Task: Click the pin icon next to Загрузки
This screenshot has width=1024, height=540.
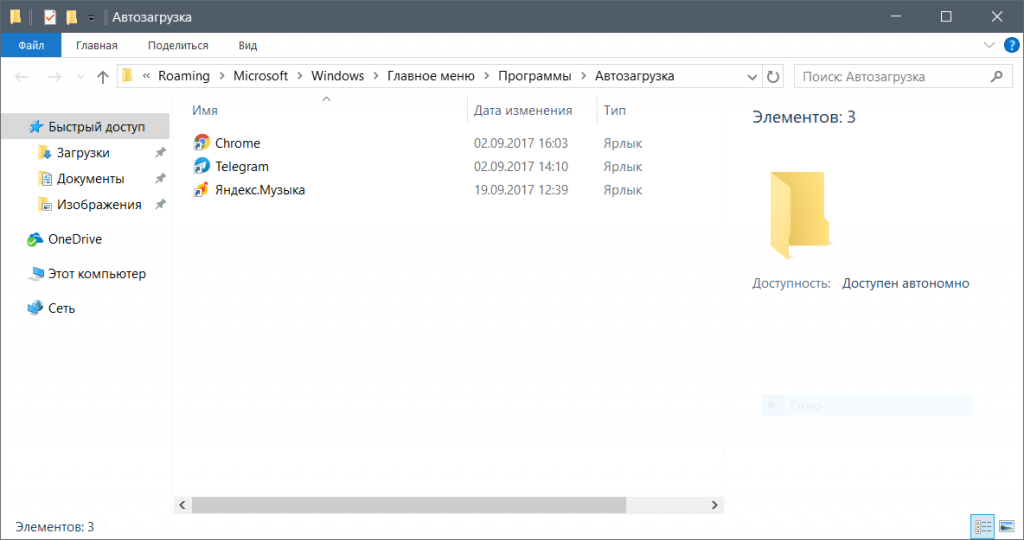Action: point(160,152)
